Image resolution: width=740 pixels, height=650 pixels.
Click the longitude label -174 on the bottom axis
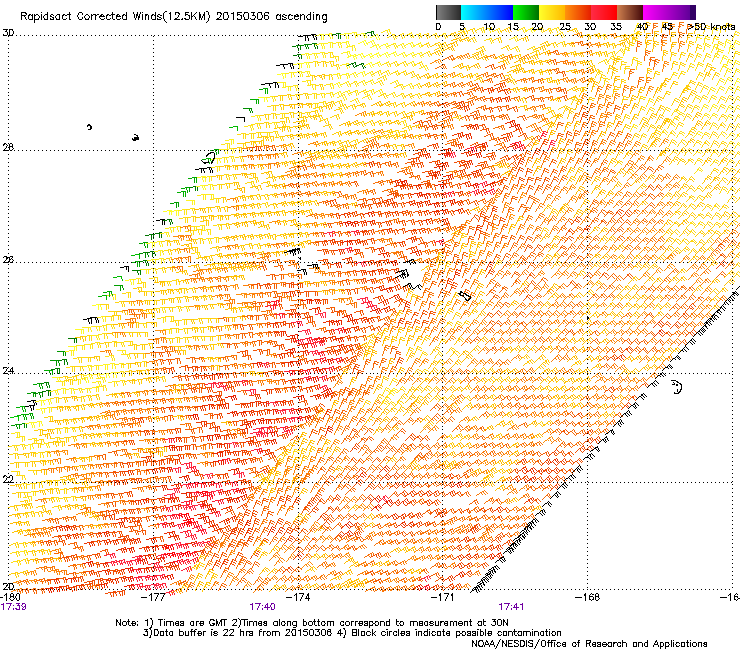click(x=298, y=597)
